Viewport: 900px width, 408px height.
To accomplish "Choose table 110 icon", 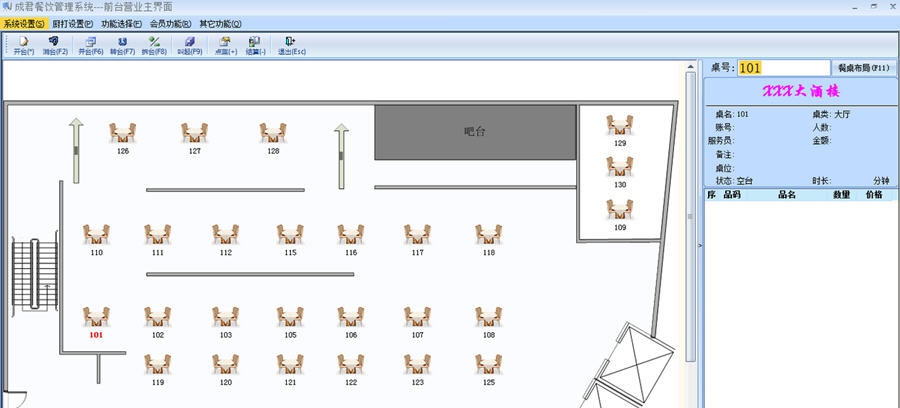I will [x=96, y=234].
